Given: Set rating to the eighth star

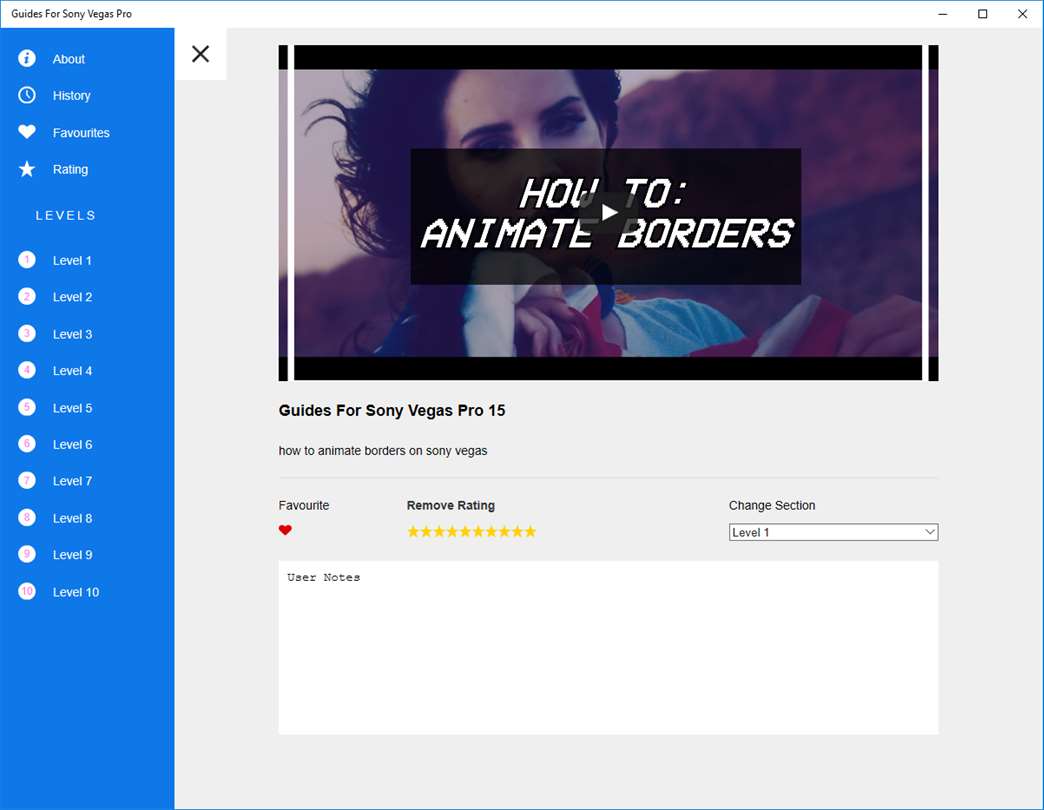Looking at the screenshot, I should (x=504, y=531).
